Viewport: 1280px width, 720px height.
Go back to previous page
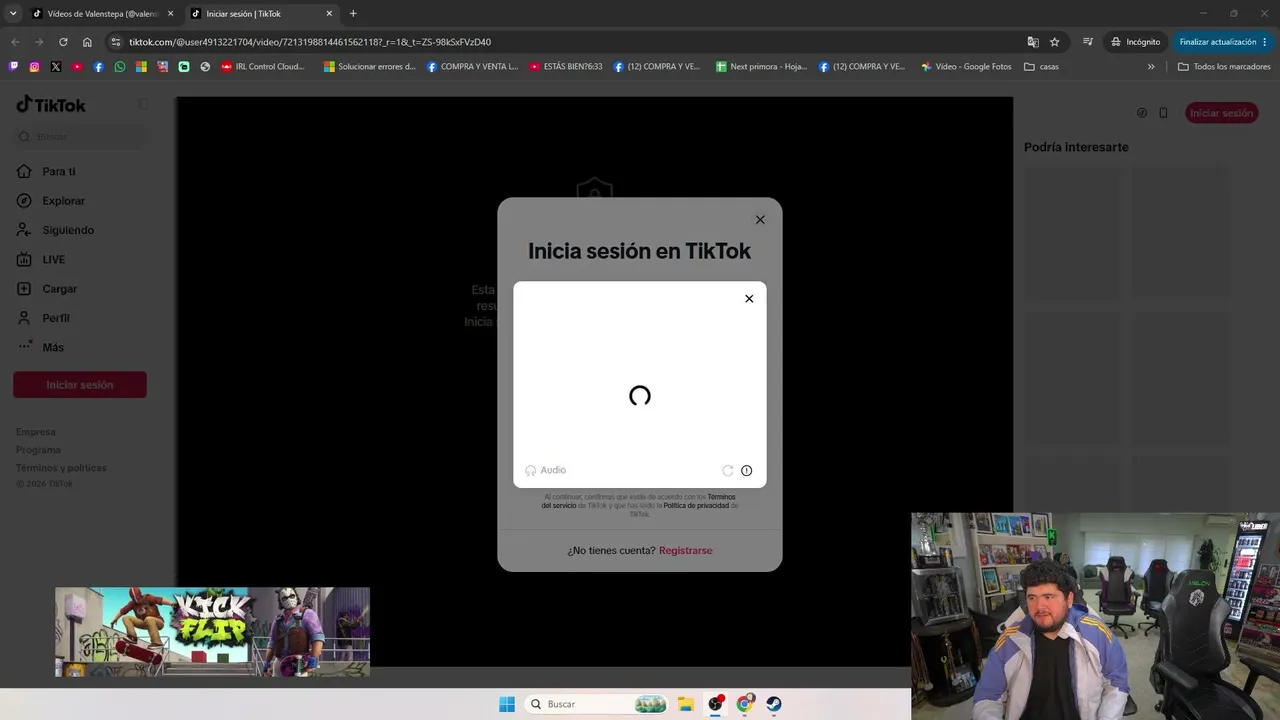(15, 42)
